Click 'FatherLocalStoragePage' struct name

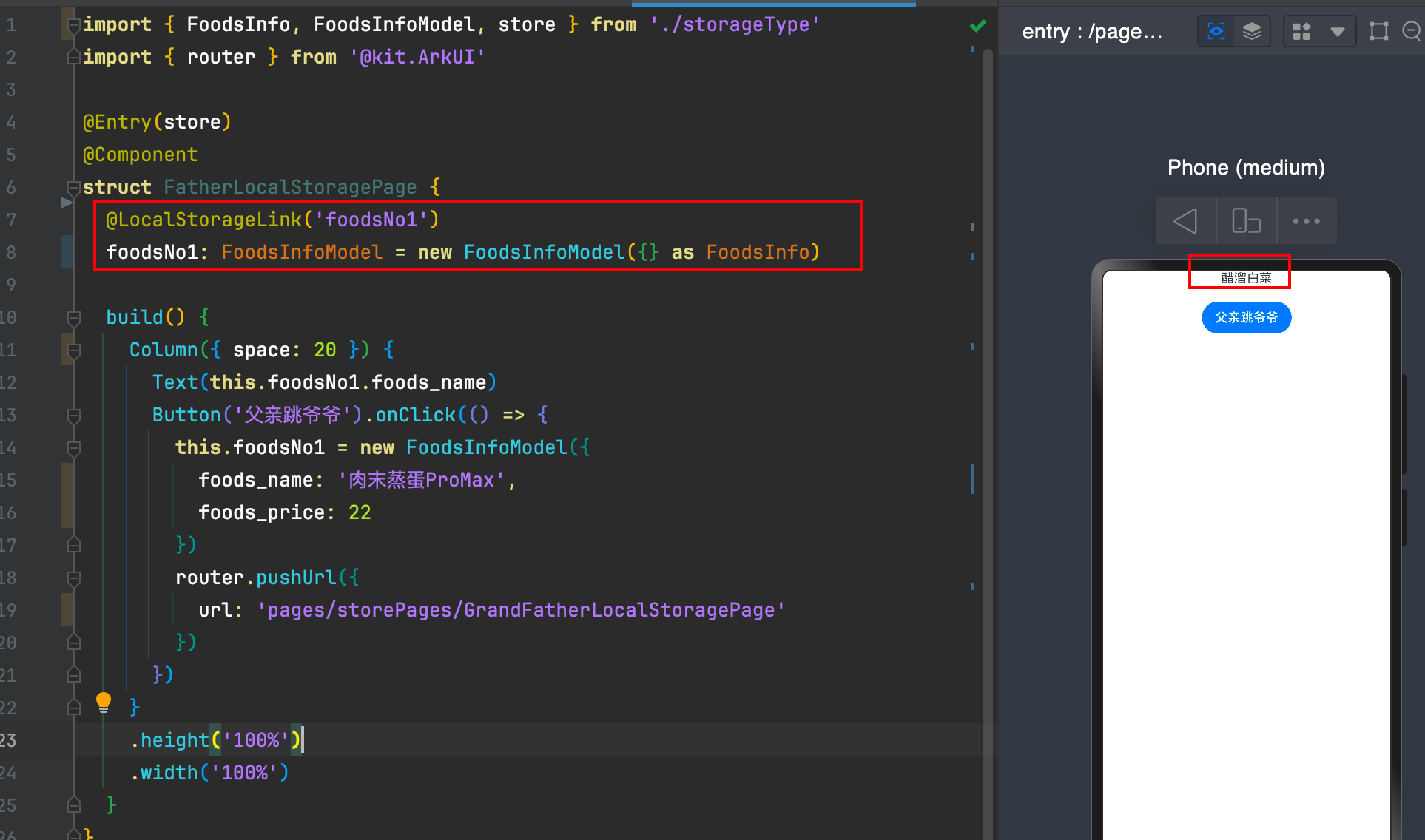tap(290, 187)
